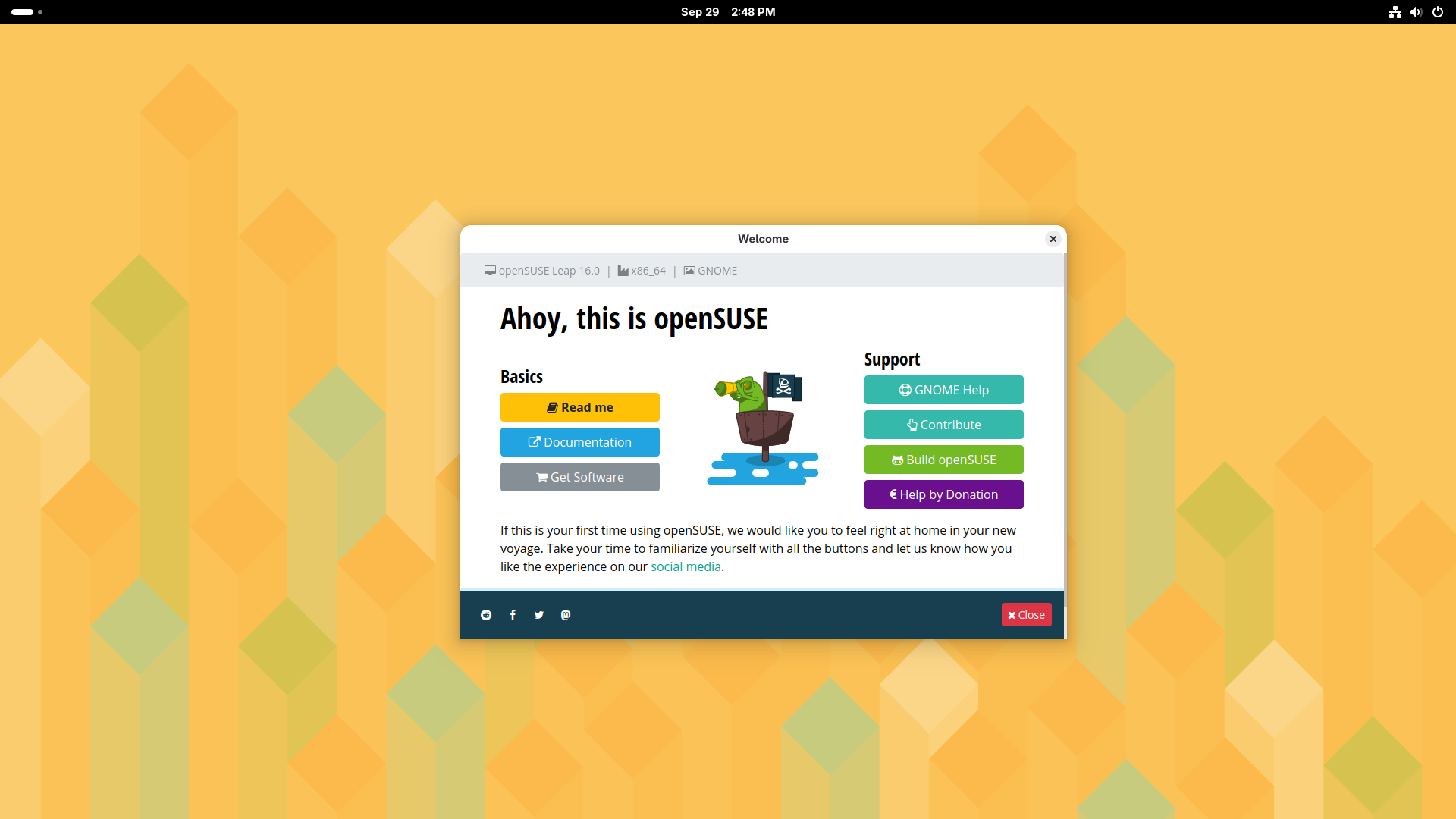Viewport: 1456px width, 819px height.
Task: Open the Mastodon social icon
Action: tap(566, 615)
